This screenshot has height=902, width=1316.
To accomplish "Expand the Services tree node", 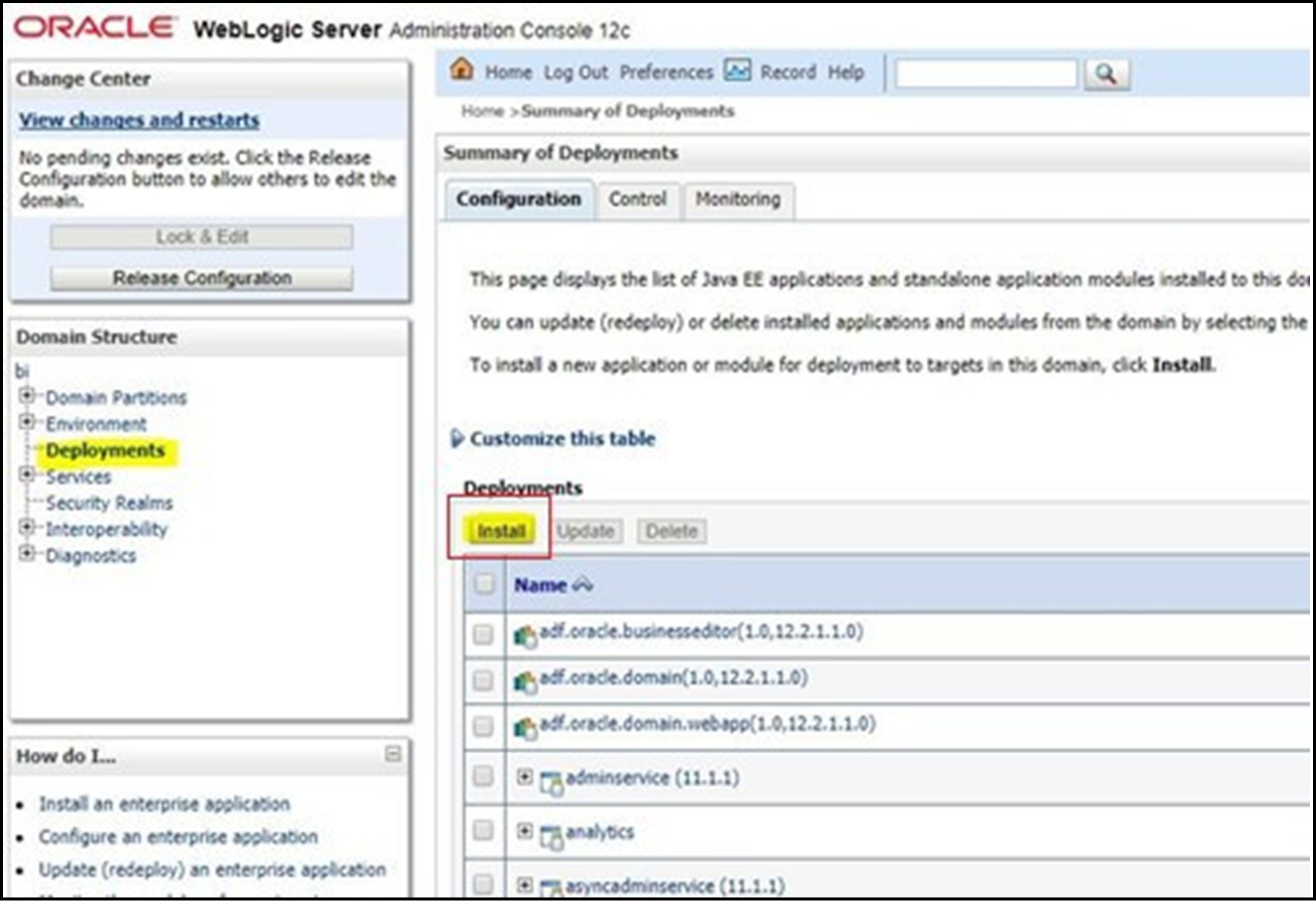I will click(x=27, y=475).
